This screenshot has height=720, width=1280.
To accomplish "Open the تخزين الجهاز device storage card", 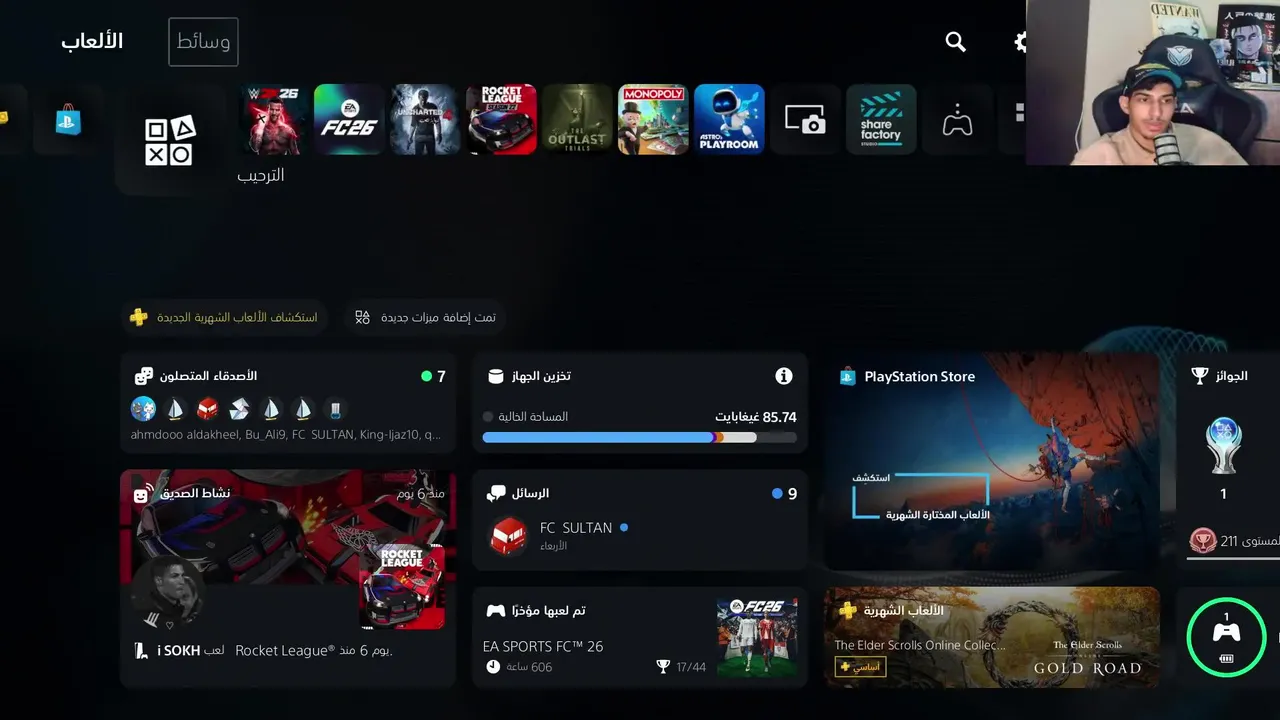I will pyautogui.click(x=640, y=402).
